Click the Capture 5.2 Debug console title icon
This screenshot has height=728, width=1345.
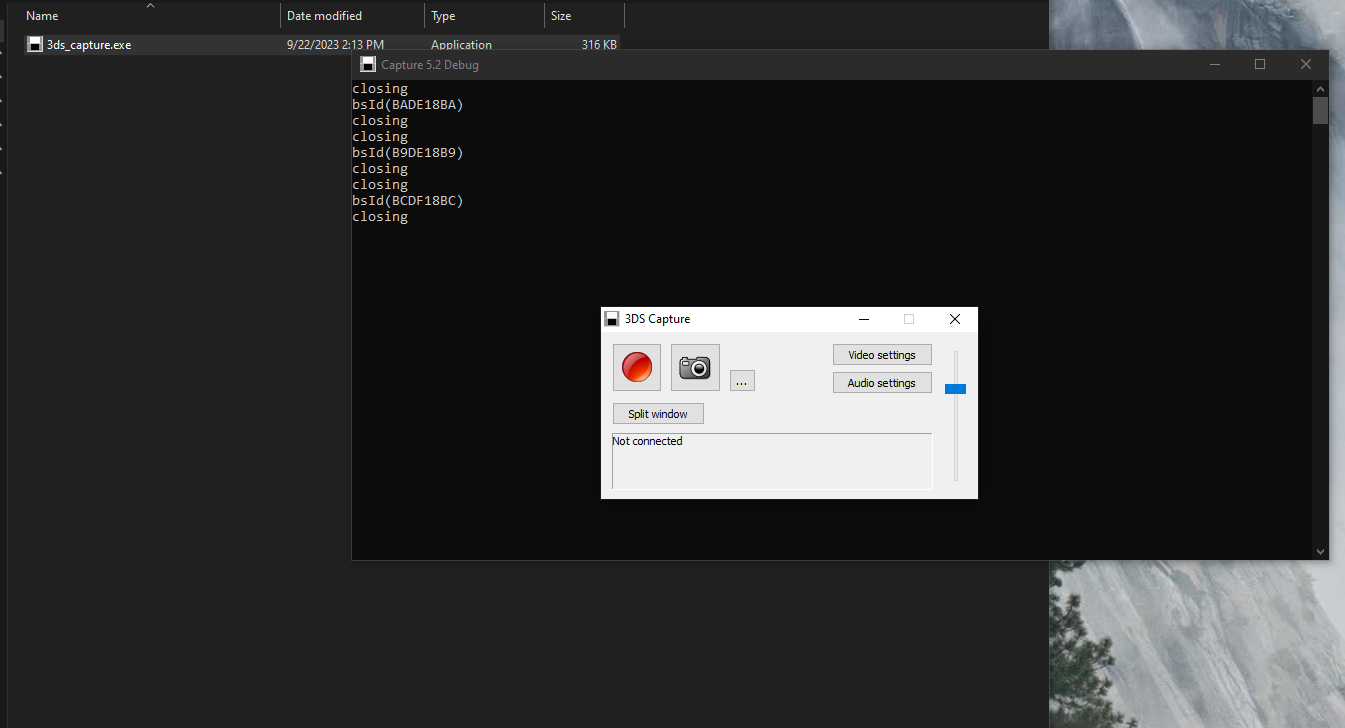click(x=368, y=65)
